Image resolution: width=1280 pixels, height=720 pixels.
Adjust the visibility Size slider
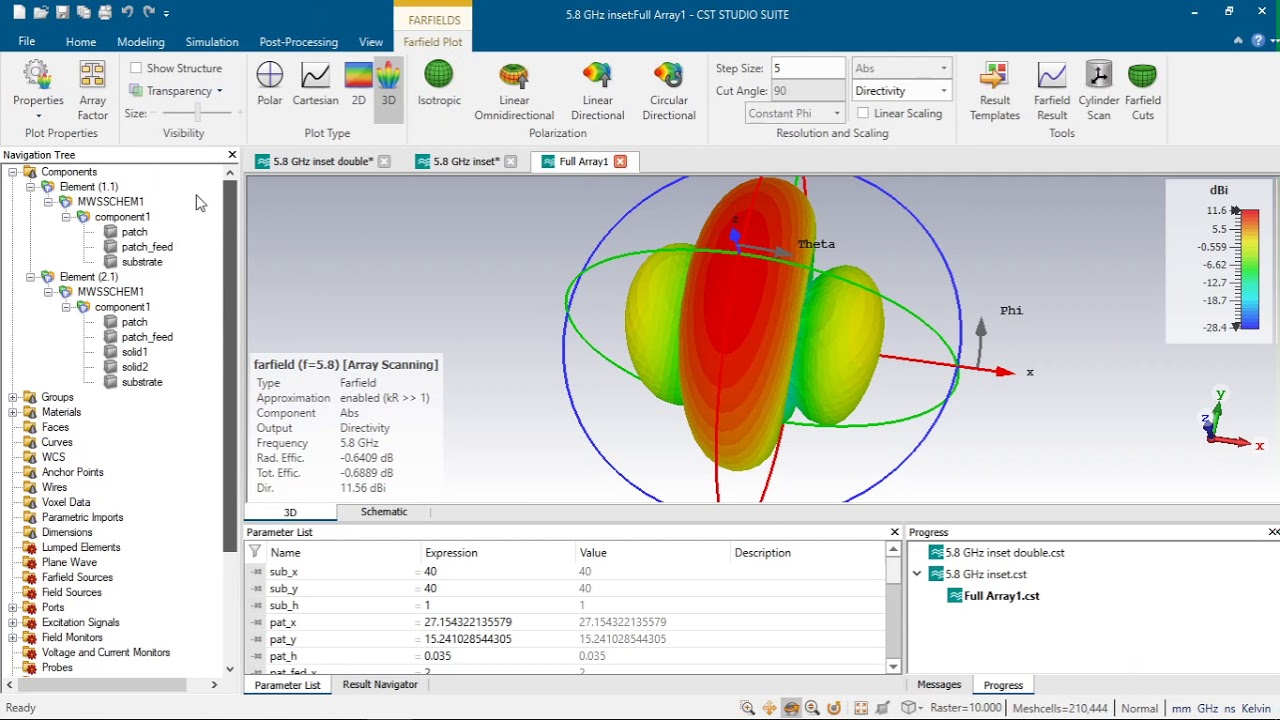pos(198,113)
